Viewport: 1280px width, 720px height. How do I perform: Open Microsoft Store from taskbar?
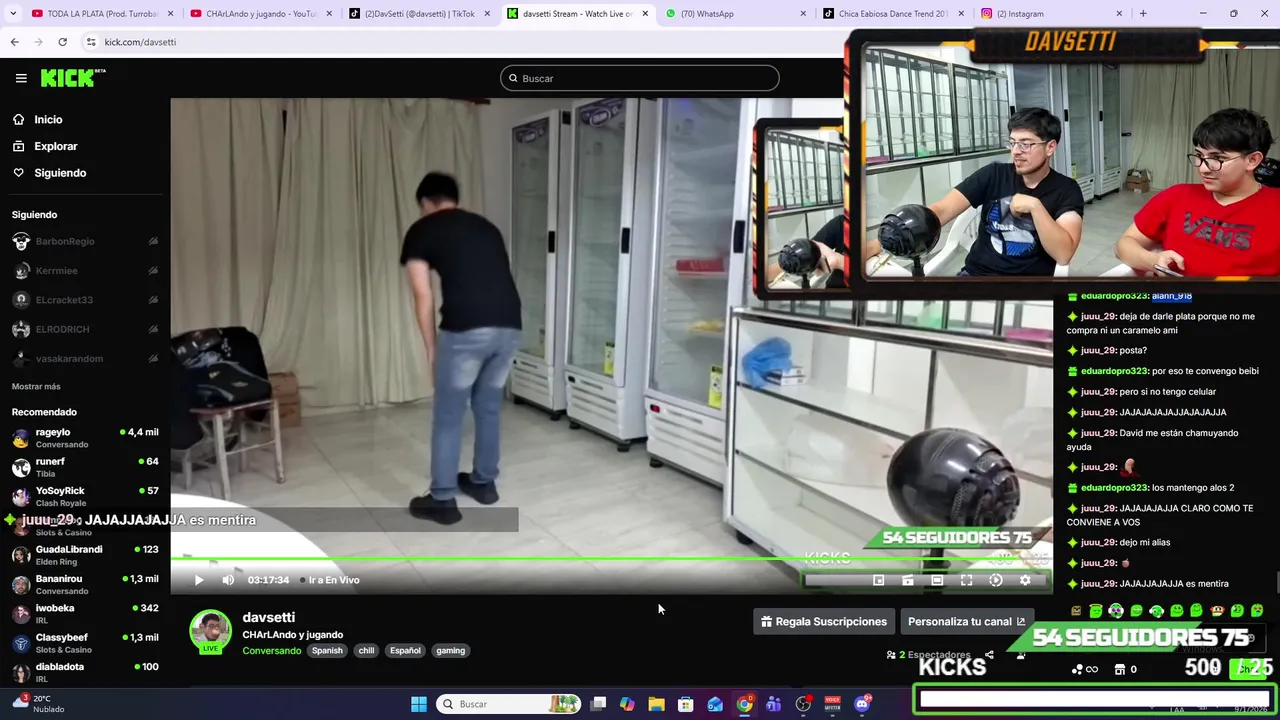coord(686,704)
